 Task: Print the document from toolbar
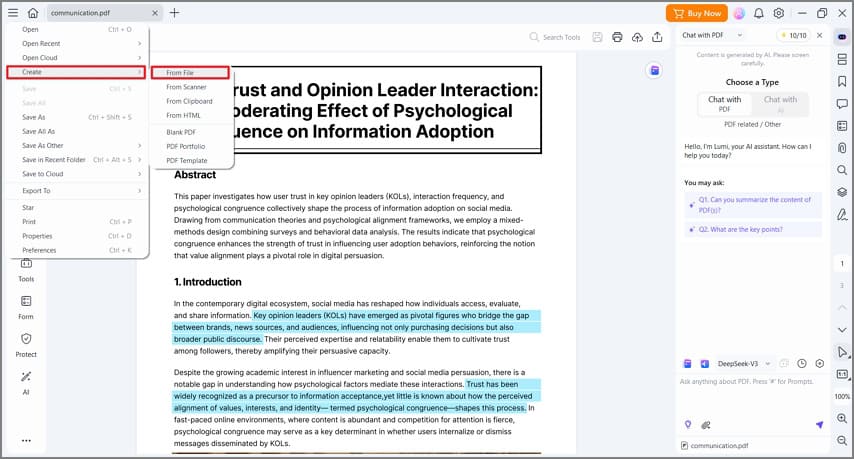click(x=617, y=37)
